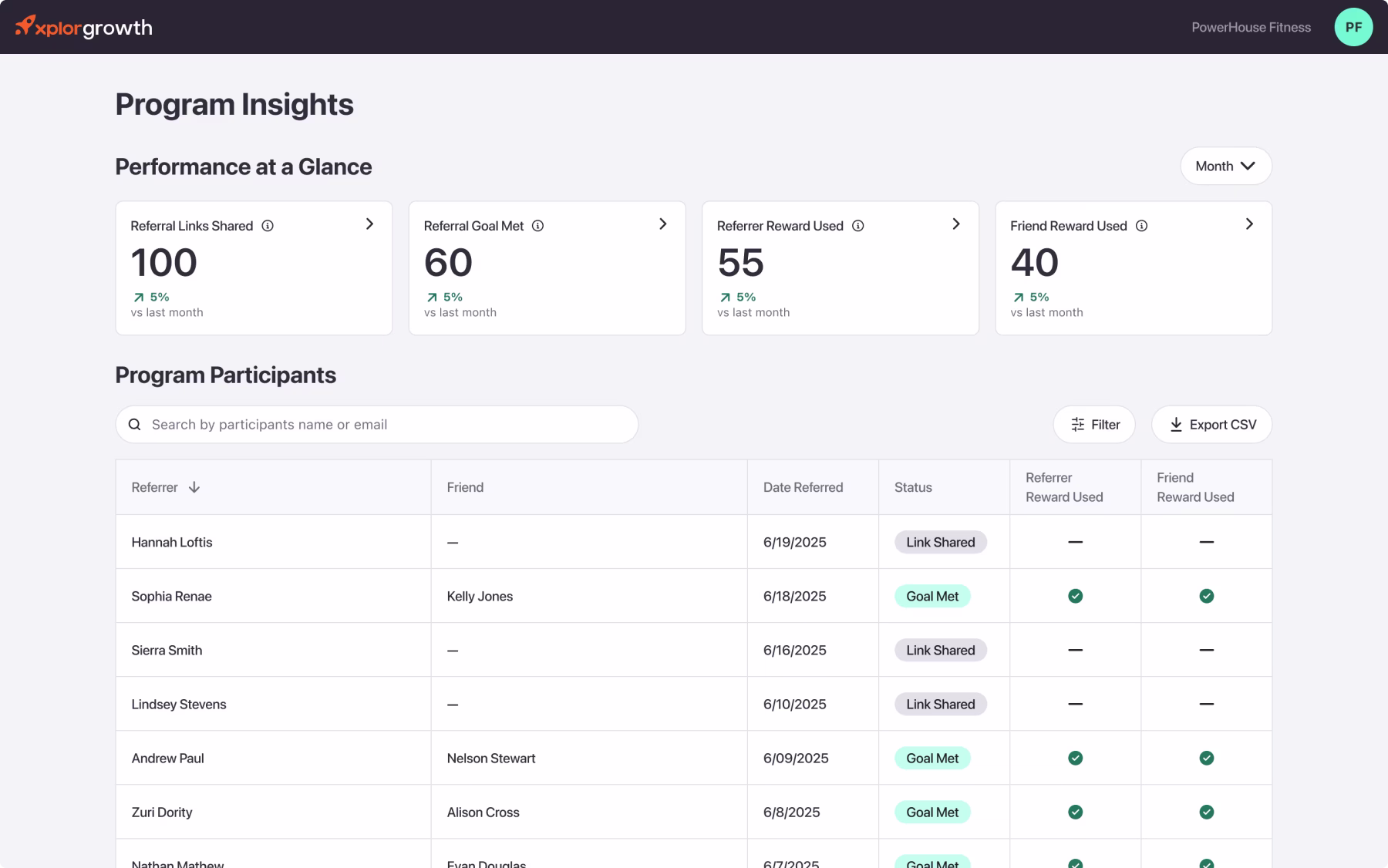
Task: Click the info icon next to Referral Links Shared
Action: point(268,226)
